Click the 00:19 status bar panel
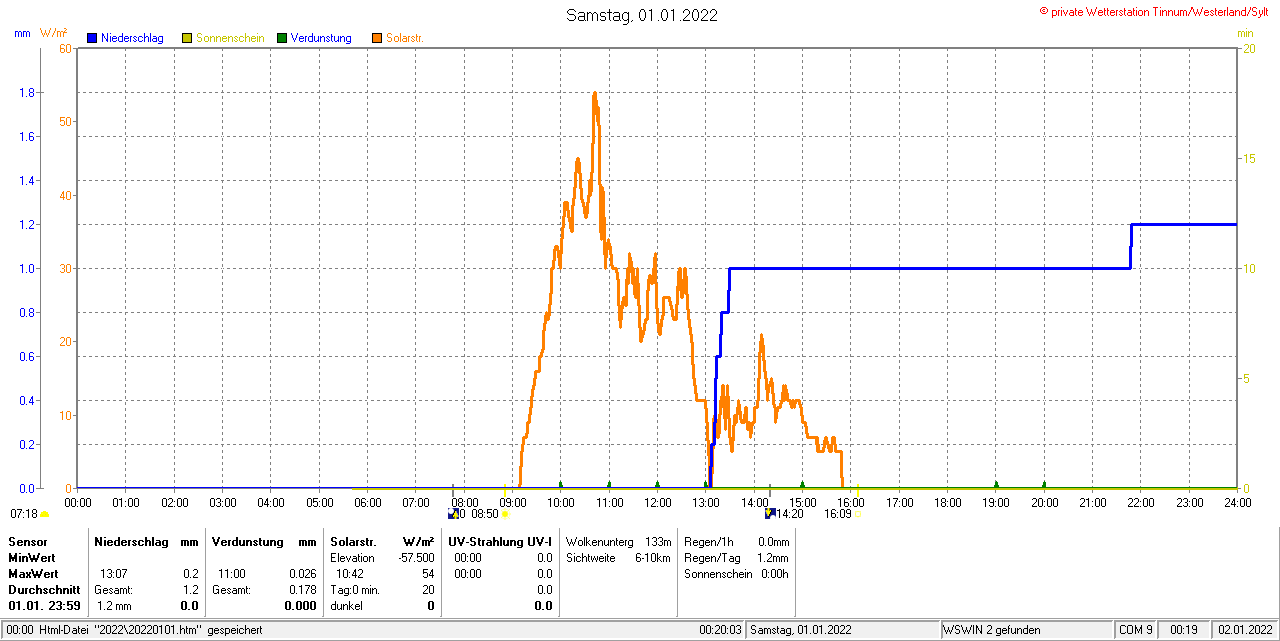 click(1184, 630)
